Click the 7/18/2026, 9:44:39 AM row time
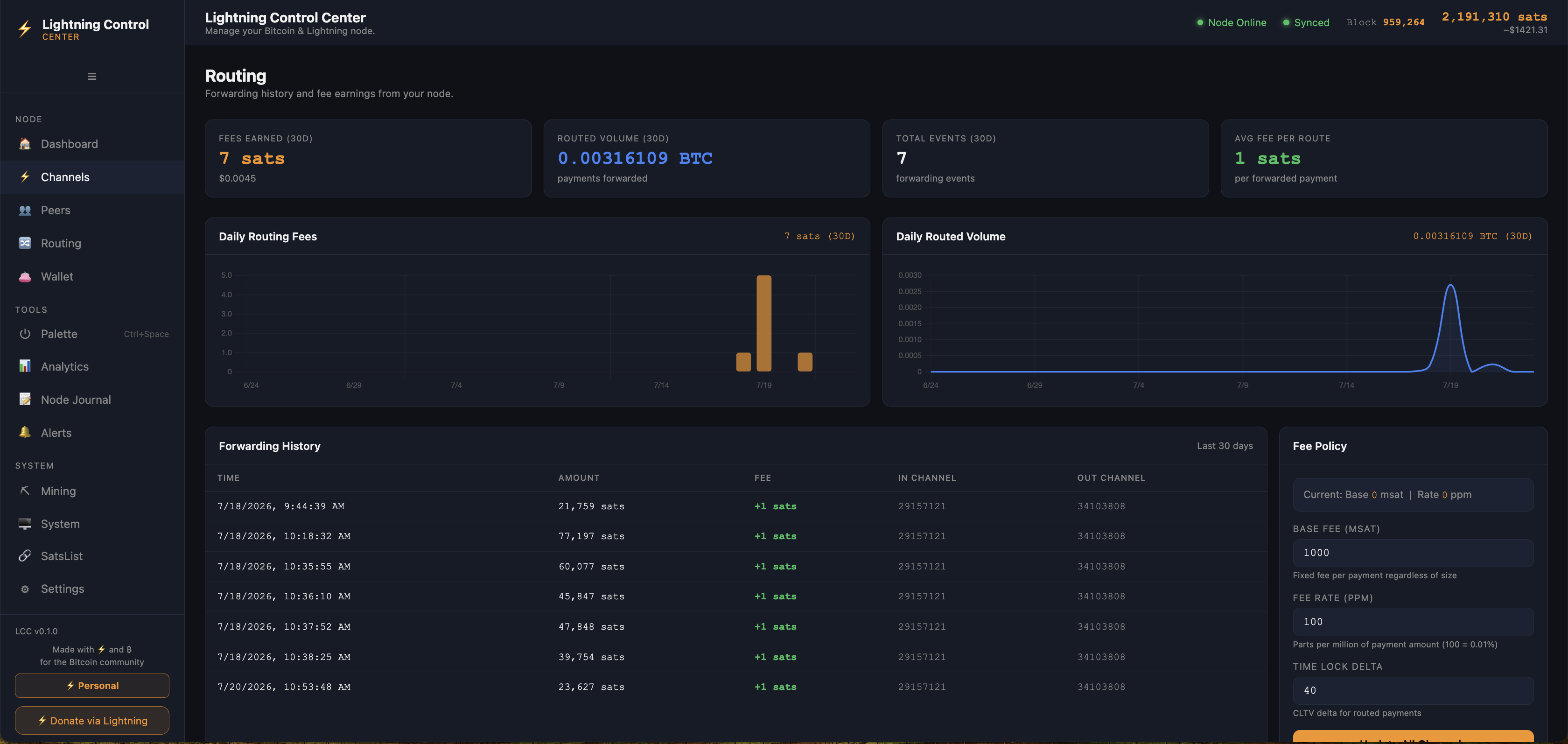This screenshot has width=1568, height=744. click(280, 506)
